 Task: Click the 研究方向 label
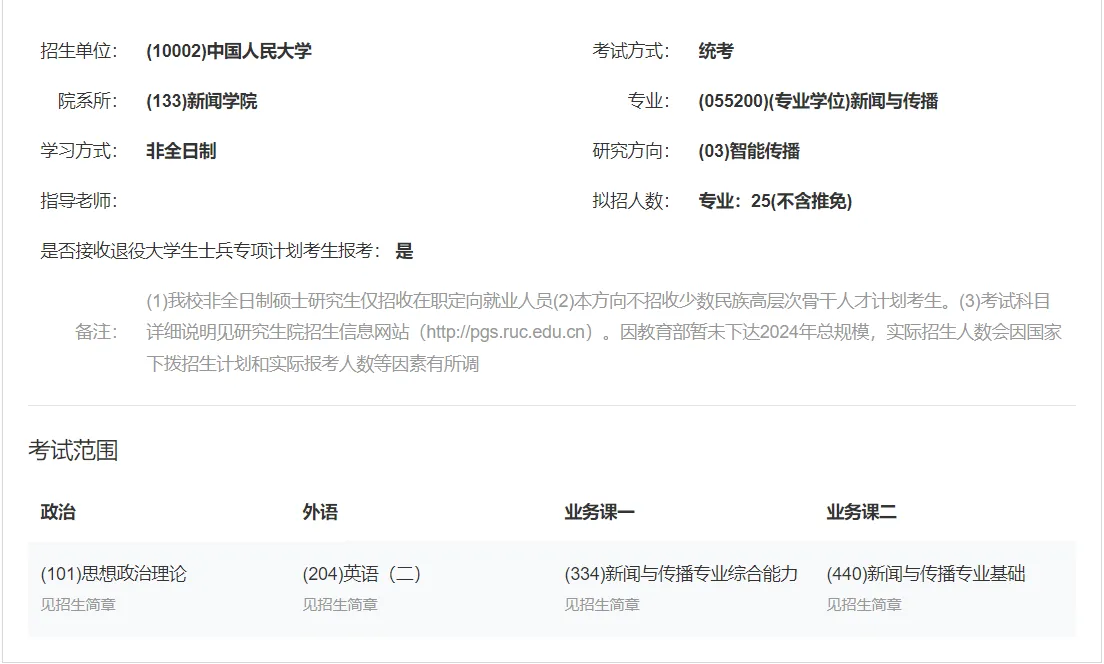(x=631, y=151)
